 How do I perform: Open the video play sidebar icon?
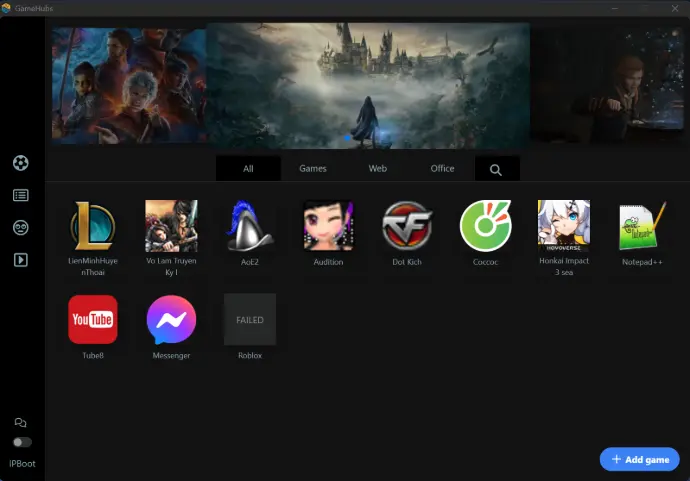[21, 260]
